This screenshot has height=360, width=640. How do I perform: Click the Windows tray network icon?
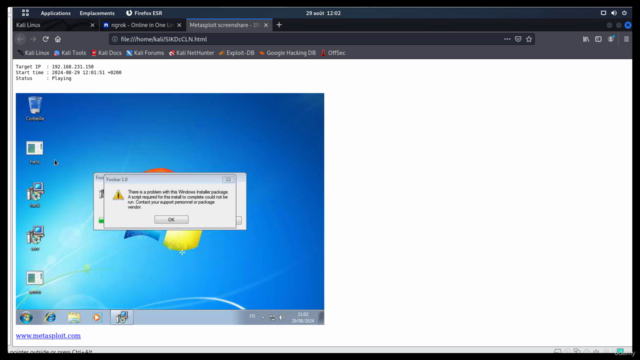pos(272,318)
